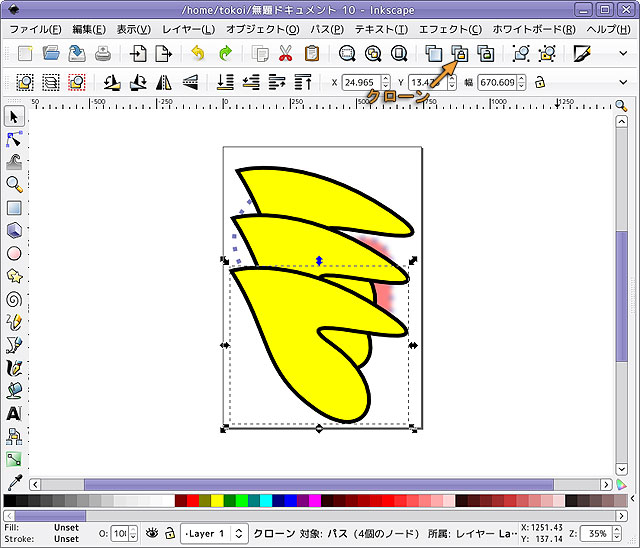This screenshot has width=640, height=548.
Task: Toggle width/height ratio lock
Action: click(x=540, y=82)
